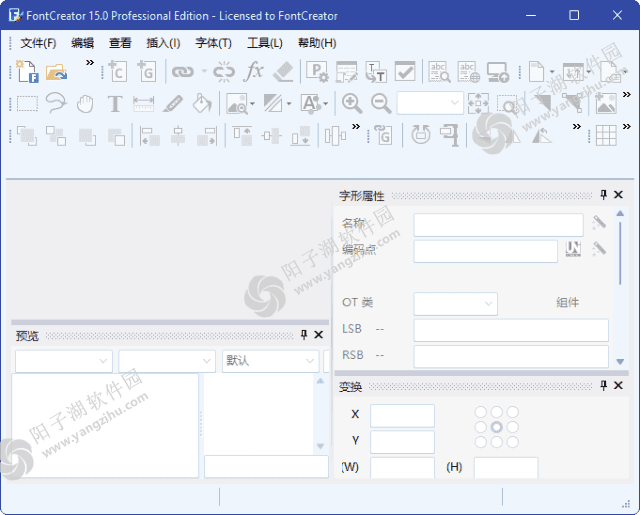Open font properties P gear icon
This screenshot has height=515, width=640.
tap(317, 72)
